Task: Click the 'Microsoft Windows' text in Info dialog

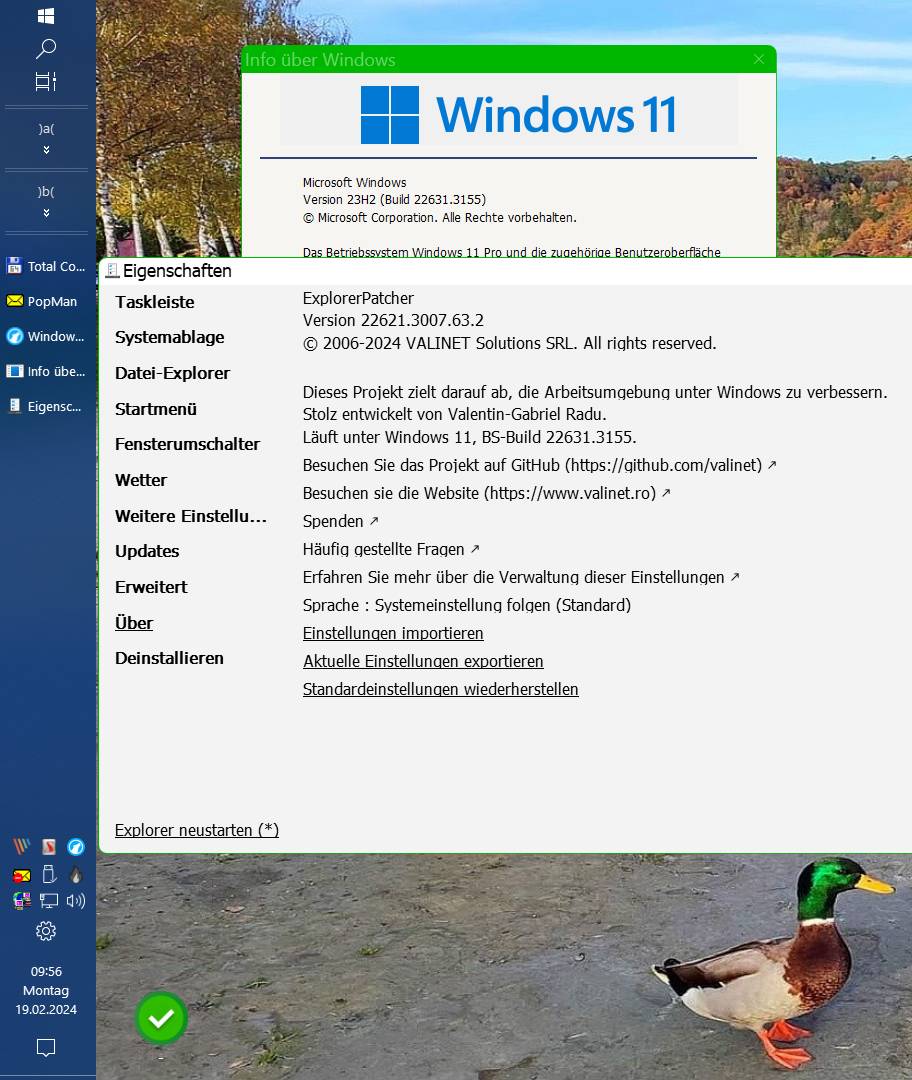Action: [354, 183]
